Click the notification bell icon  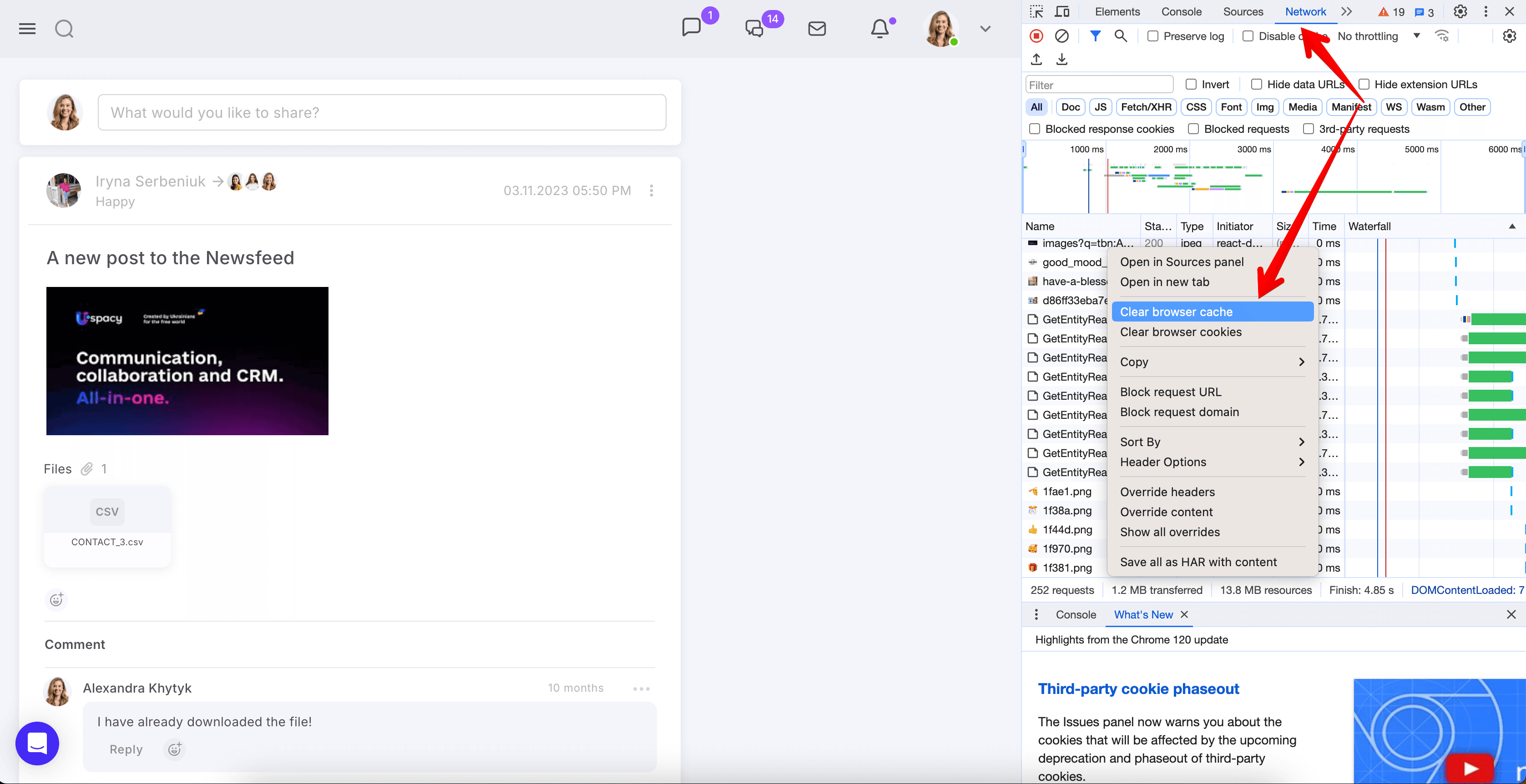click(879, 29)
